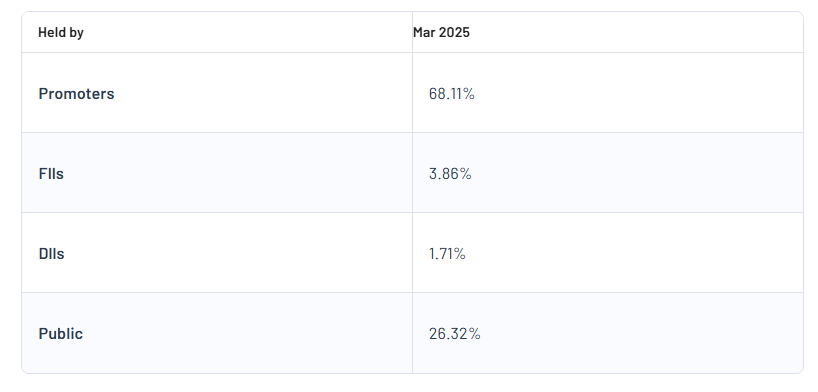Click blank space after the 68.11% value
The image size is (818, 392).
[x=639, y=93]
